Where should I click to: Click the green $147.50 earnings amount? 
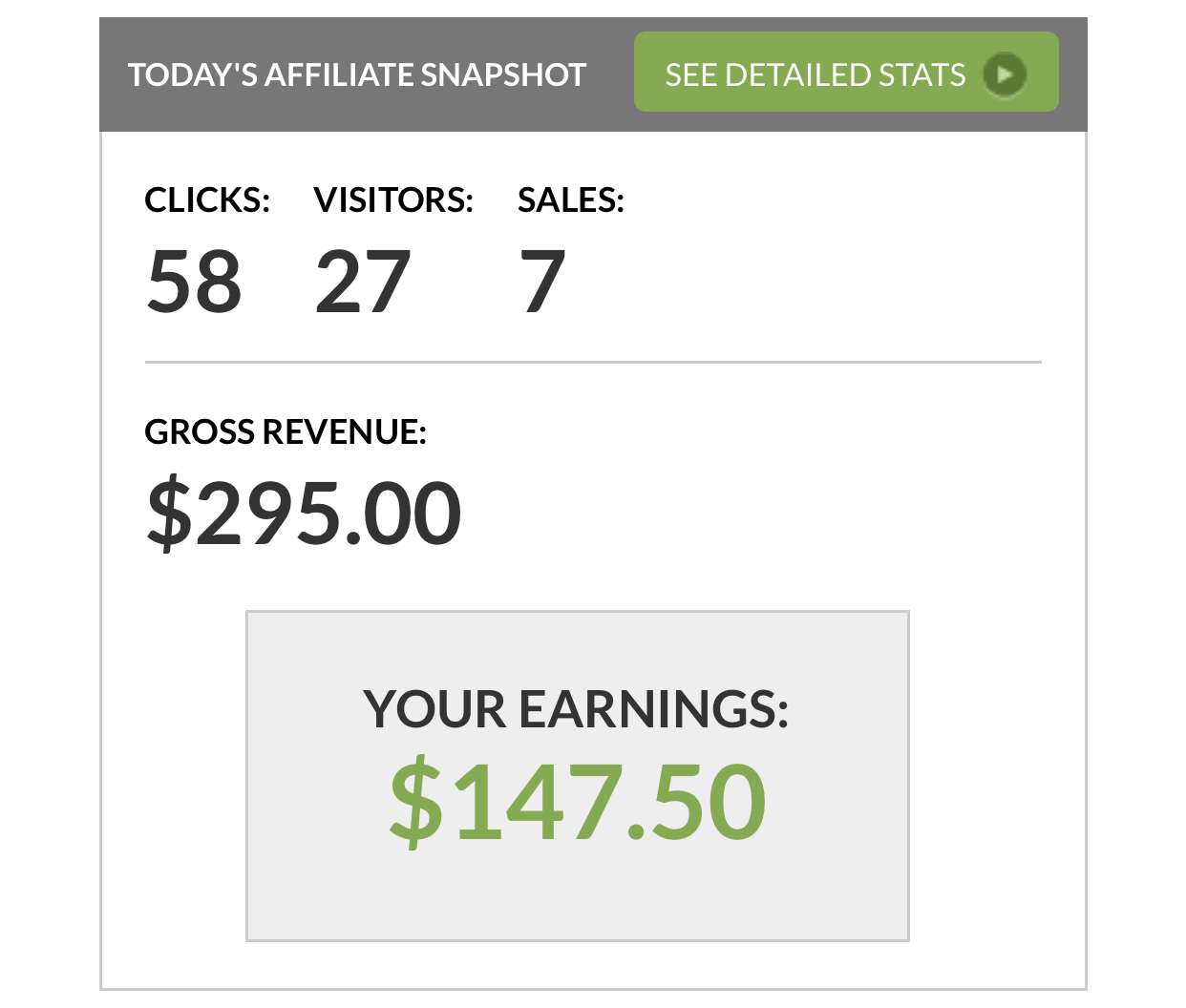(577, 802)
